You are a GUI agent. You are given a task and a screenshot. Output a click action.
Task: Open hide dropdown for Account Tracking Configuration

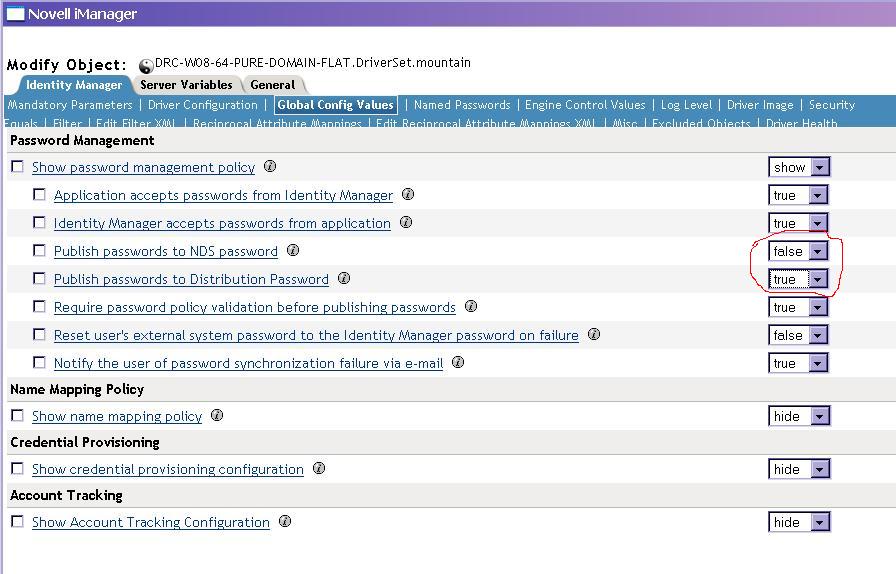tap(799, 523)
